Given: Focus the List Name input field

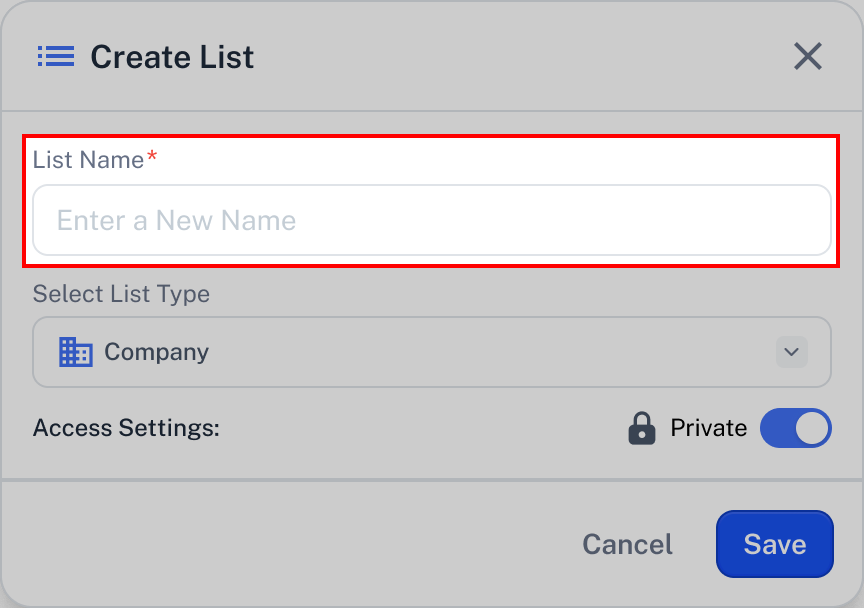Looking at the screenshot, I should [x=432, y=220].
